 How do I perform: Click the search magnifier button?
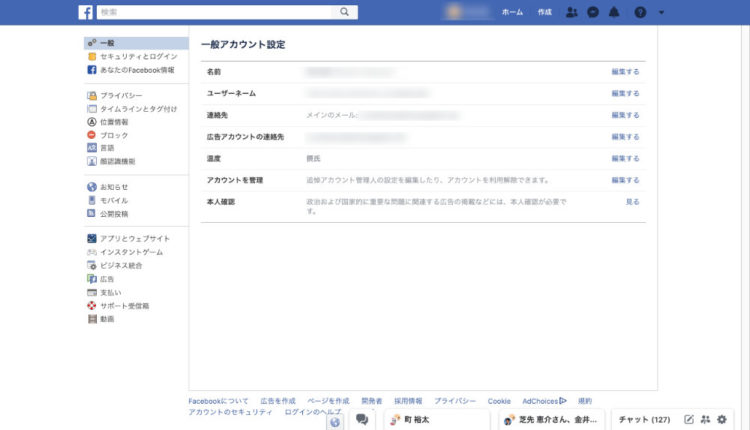pyautogui.click(x=344, y=12)
